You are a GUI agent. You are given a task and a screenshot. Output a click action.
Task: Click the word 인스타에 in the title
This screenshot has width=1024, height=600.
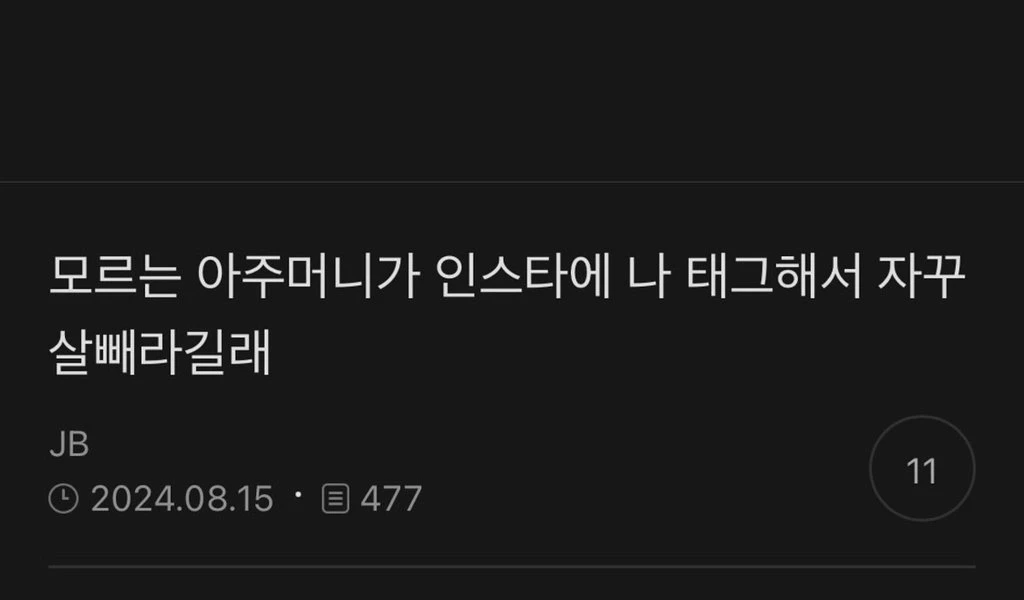pos(523,277)
